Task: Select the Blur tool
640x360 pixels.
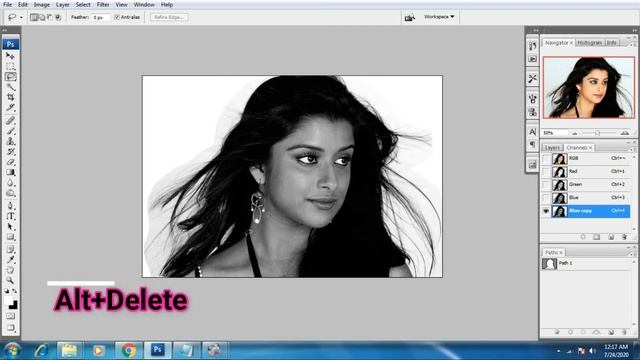Action: coord(10,183)
